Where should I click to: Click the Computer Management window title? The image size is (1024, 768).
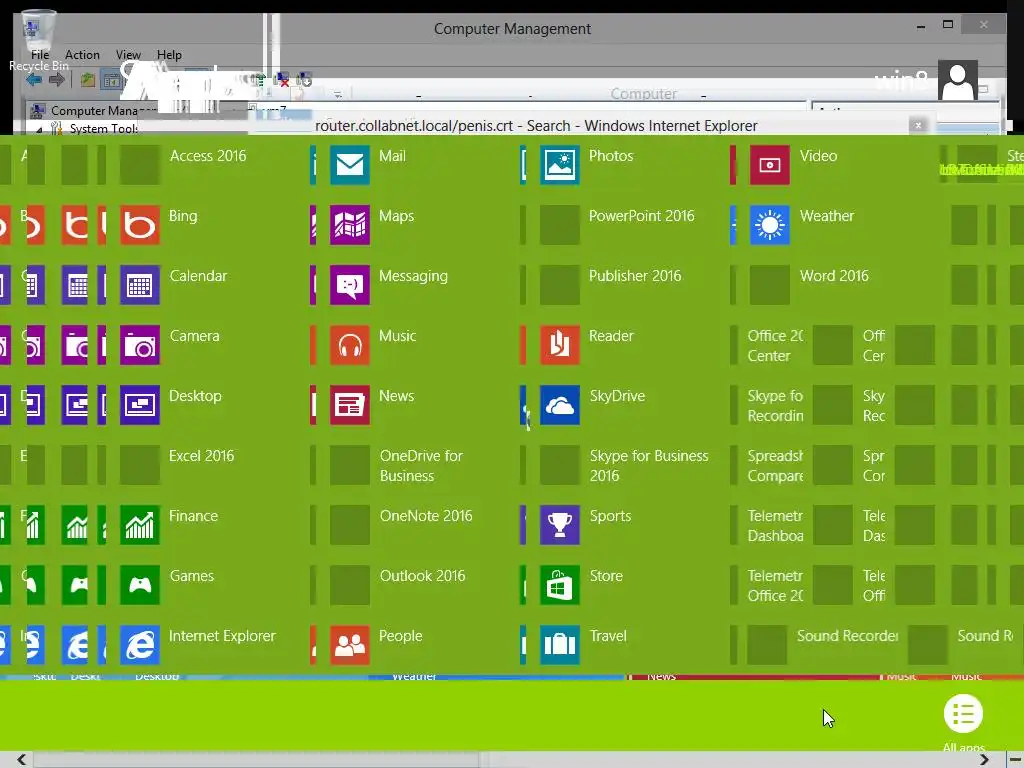pos(512,29)
